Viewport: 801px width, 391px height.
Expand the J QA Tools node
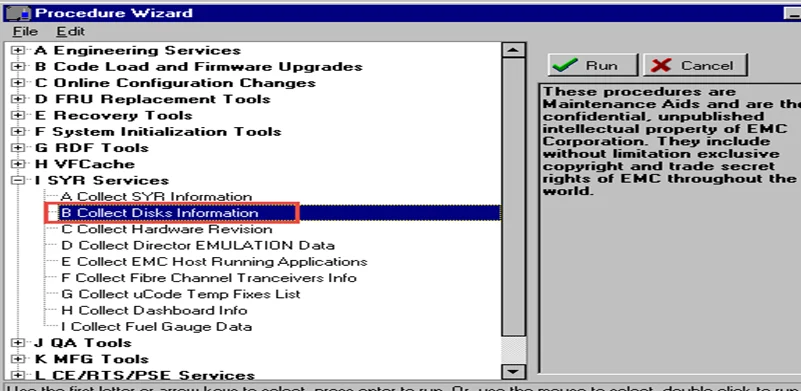tap(18, 343)
